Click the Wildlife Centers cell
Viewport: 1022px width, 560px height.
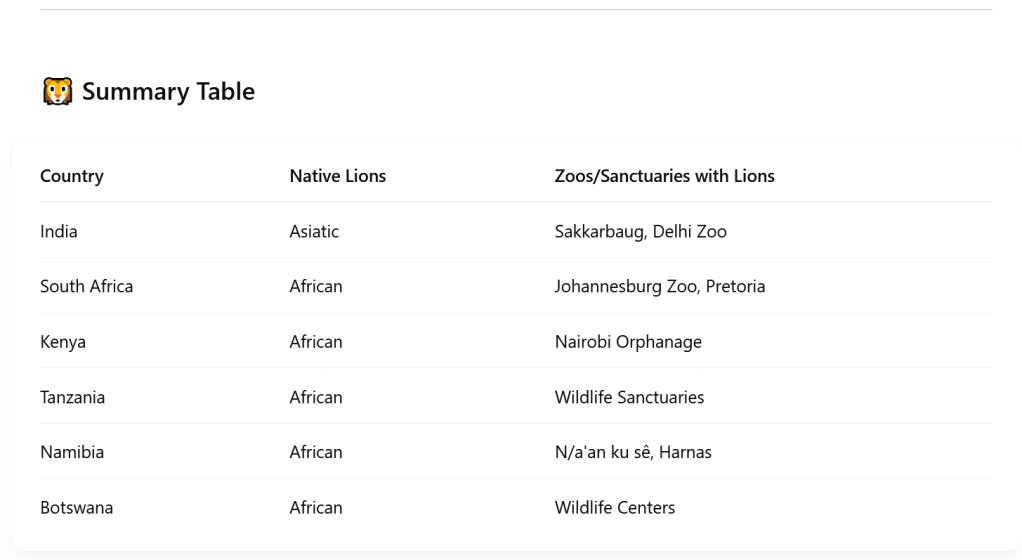point(614,508)
